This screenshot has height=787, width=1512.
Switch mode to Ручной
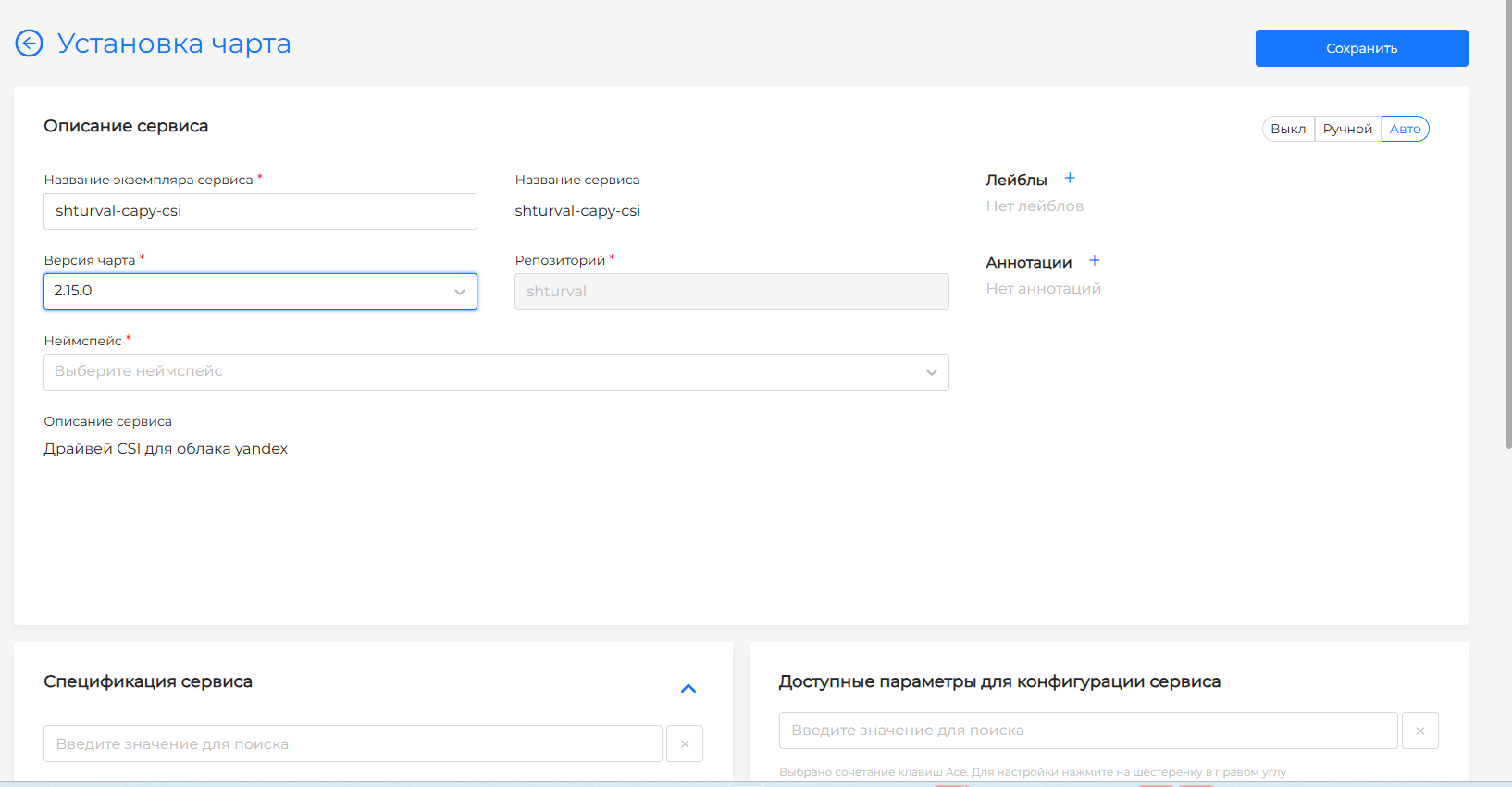(1347, 129)
